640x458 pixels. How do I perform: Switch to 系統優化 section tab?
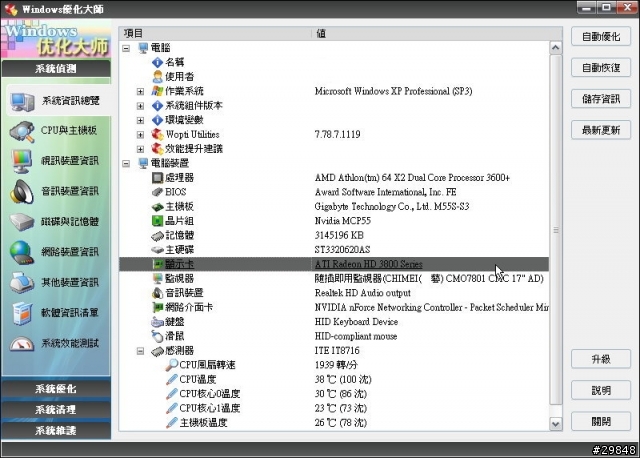(56, 389)
